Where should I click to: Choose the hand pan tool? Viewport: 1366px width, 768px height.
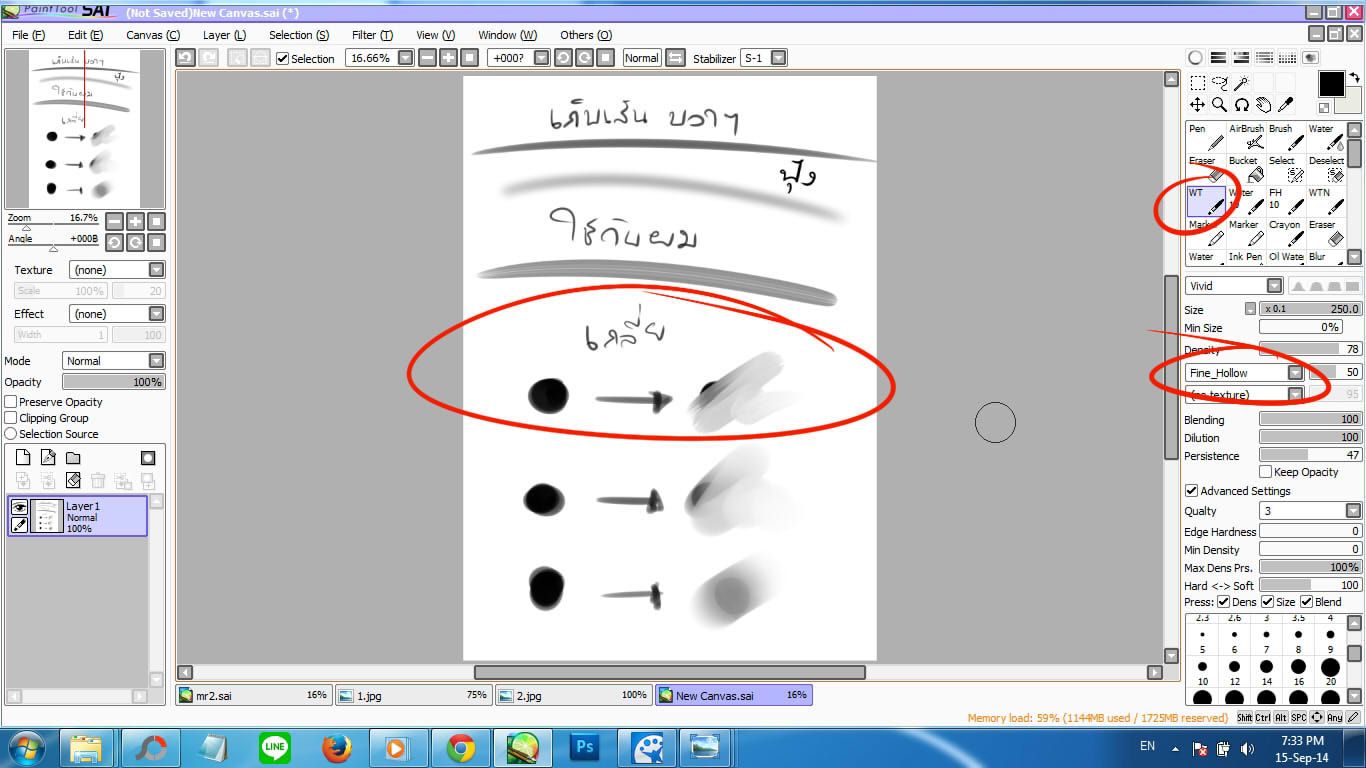point(1263,104)
